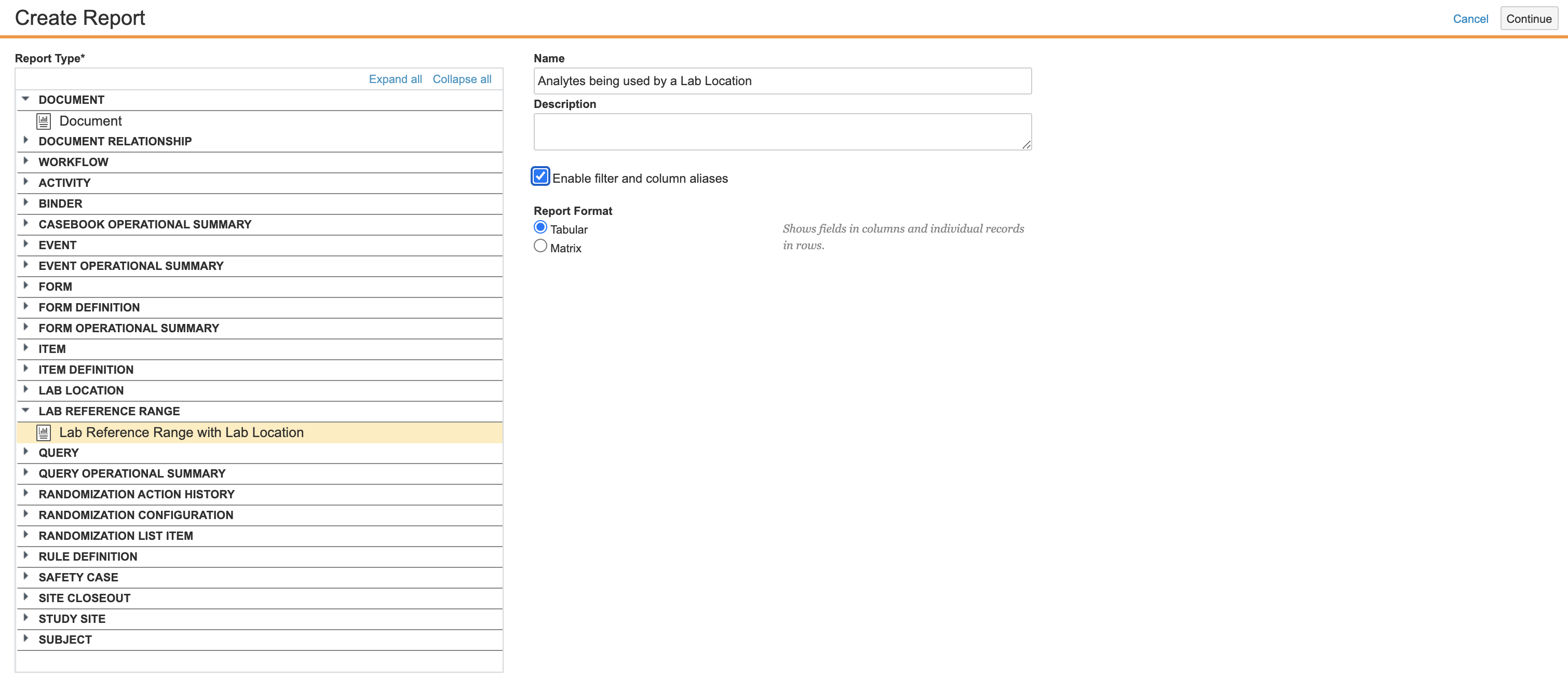Select Lab Reference Range with Lab Location
The height and width of the screenshot is (680, 1568).
(181, 433)
